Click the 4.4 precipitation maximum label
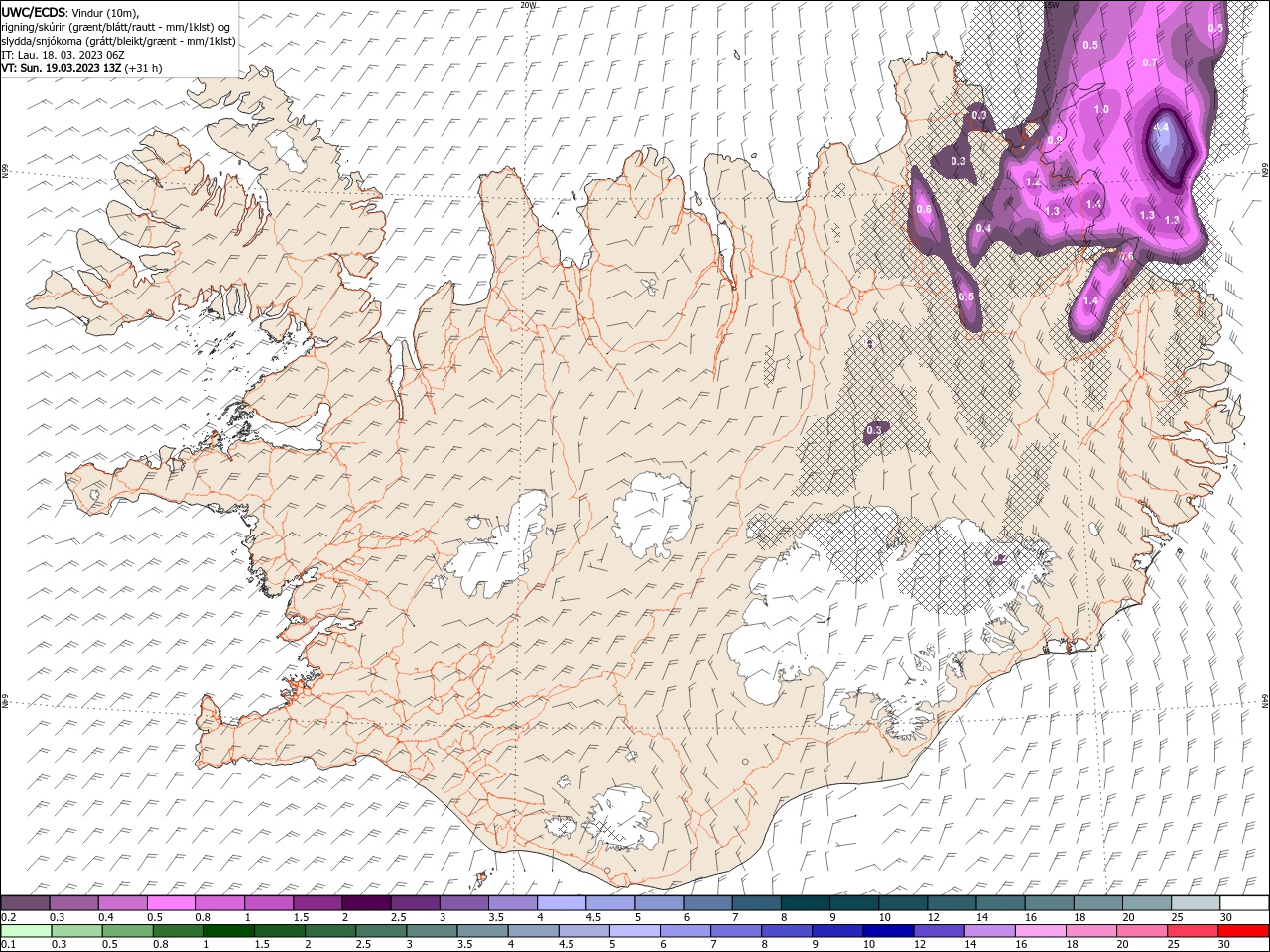 [1162, 128]
